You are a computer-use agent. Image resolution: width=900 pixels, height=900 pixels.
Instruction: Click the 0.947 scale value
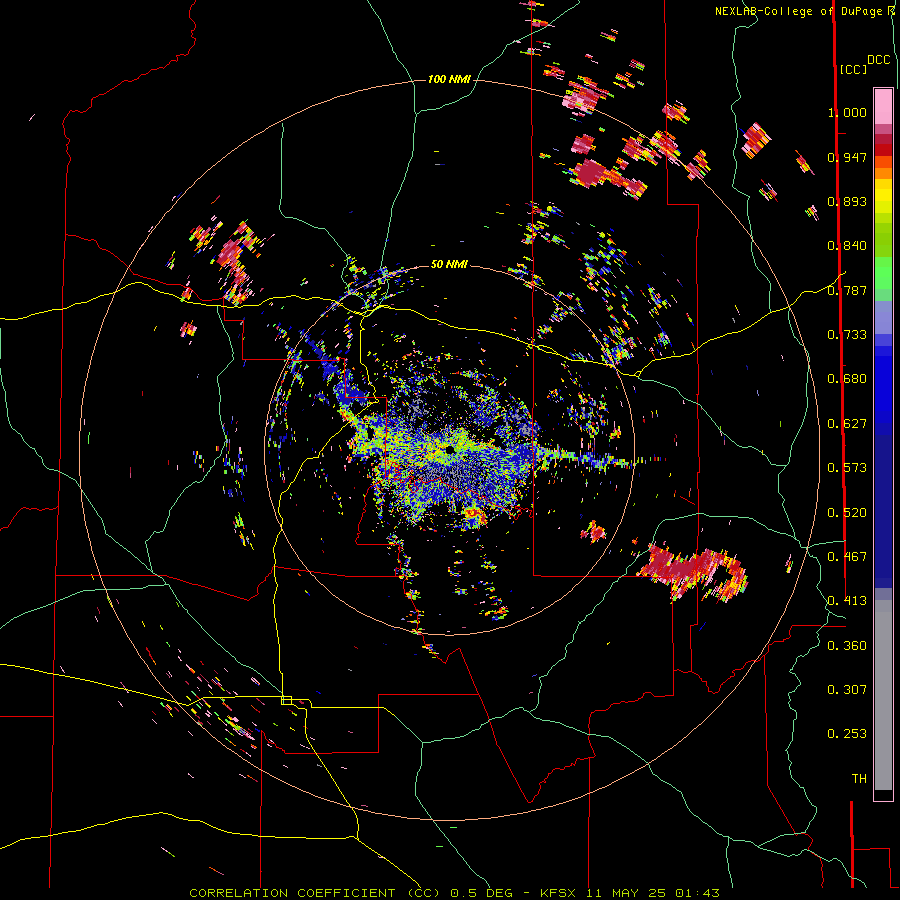click(x=847, y=157)
